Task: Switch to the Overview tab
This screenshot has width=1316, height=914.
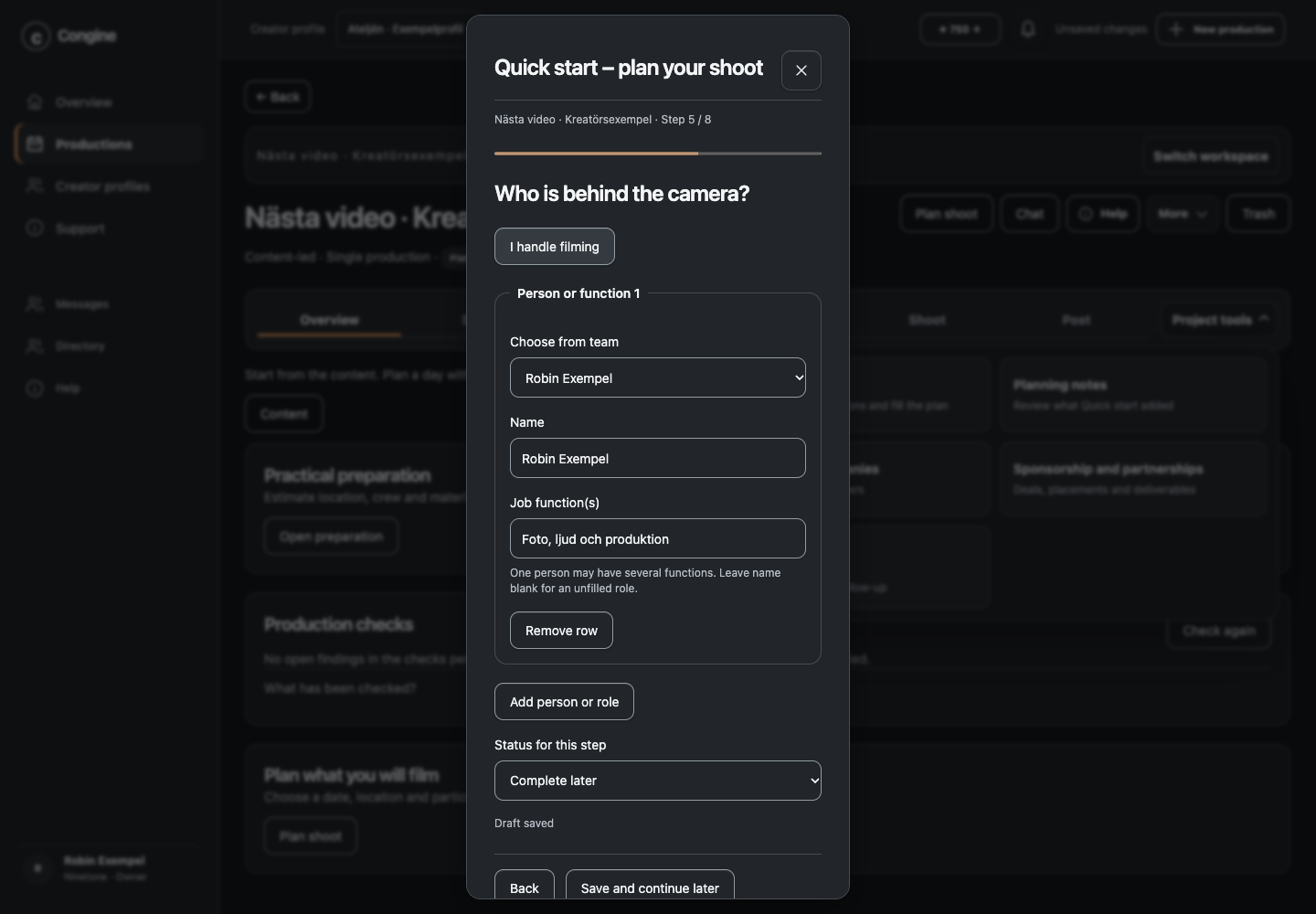Action: point(329,320)
